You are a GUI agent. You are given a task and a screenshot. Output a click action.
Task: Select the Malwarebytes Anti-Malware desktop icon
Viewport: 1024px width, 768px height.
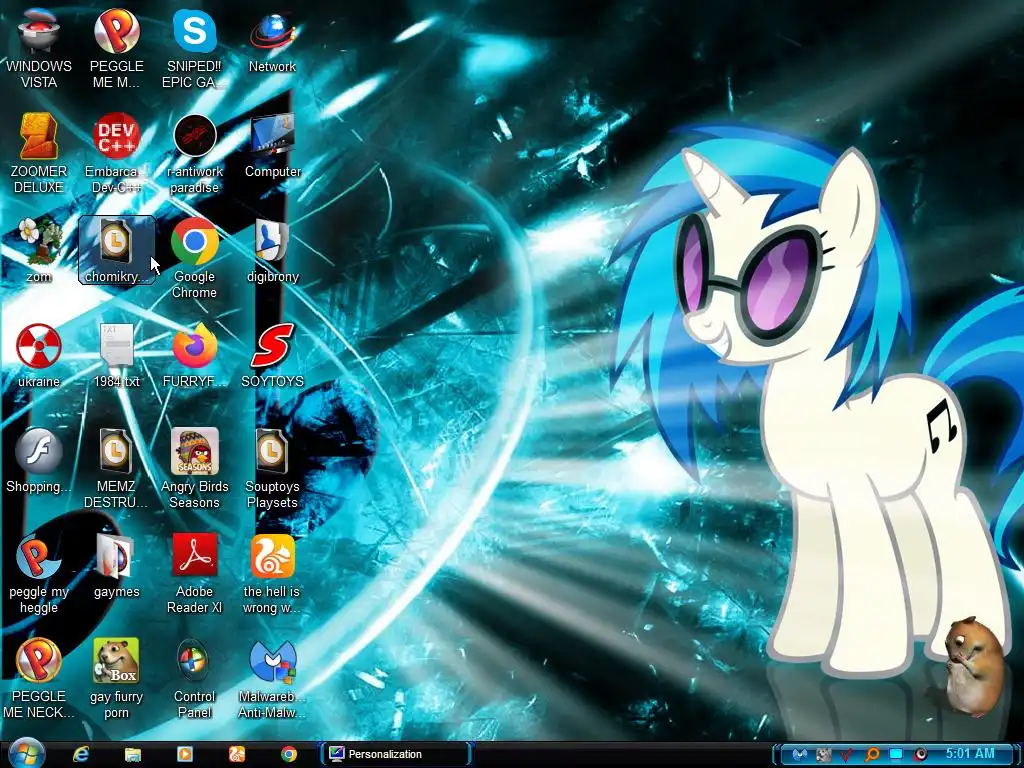[x=272, y=678]
